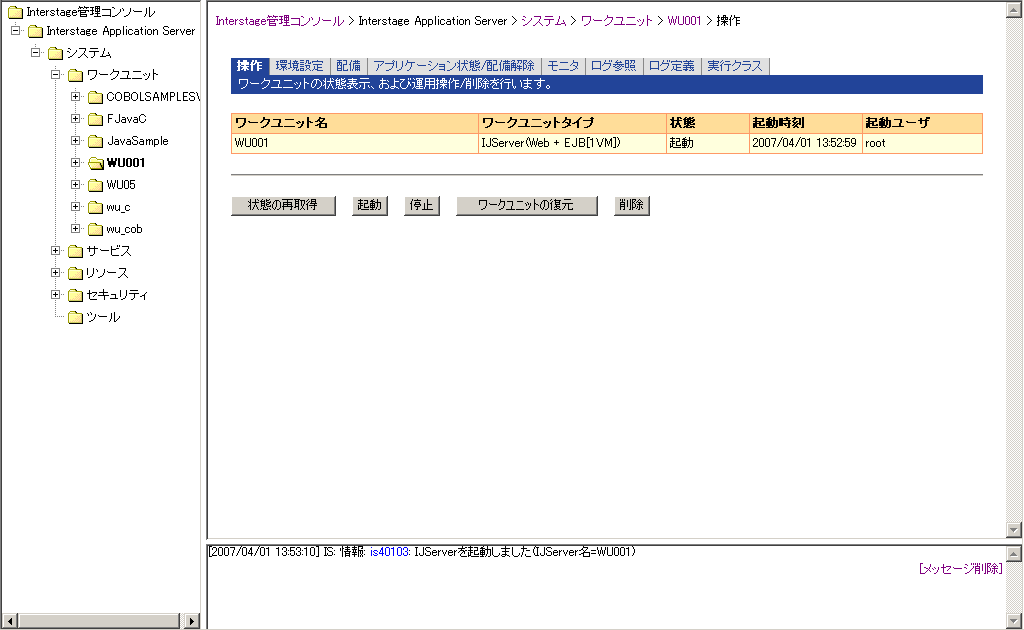Click the ツール folder icon
1024x630 pixels.
[76, 317]
